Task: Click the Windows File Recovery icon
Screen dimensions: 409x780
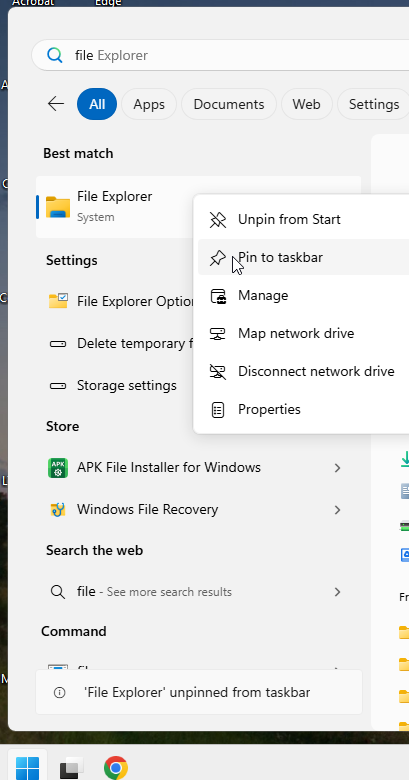Action: 58,510
